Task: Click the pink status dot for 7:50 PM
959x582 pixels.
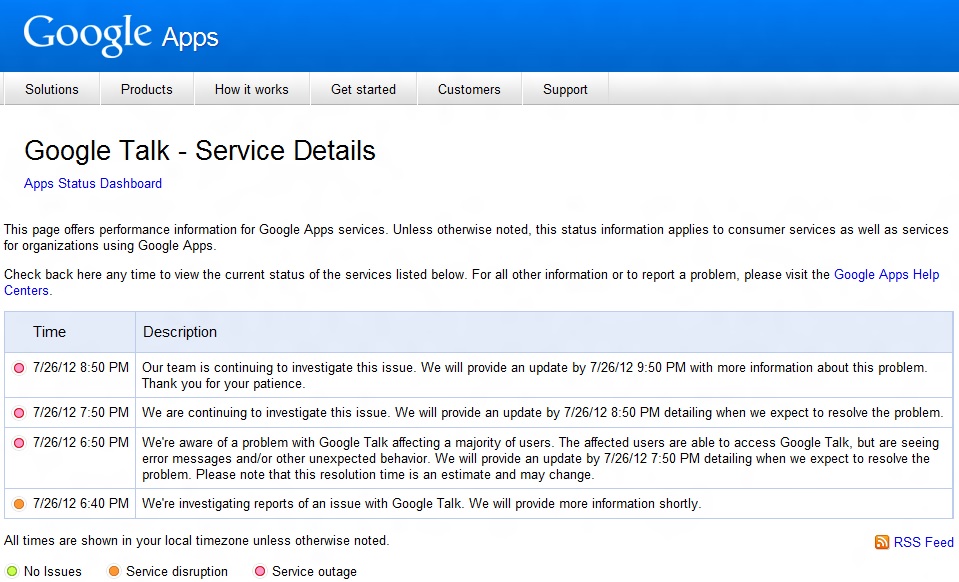Action: [x=19, y=413]
